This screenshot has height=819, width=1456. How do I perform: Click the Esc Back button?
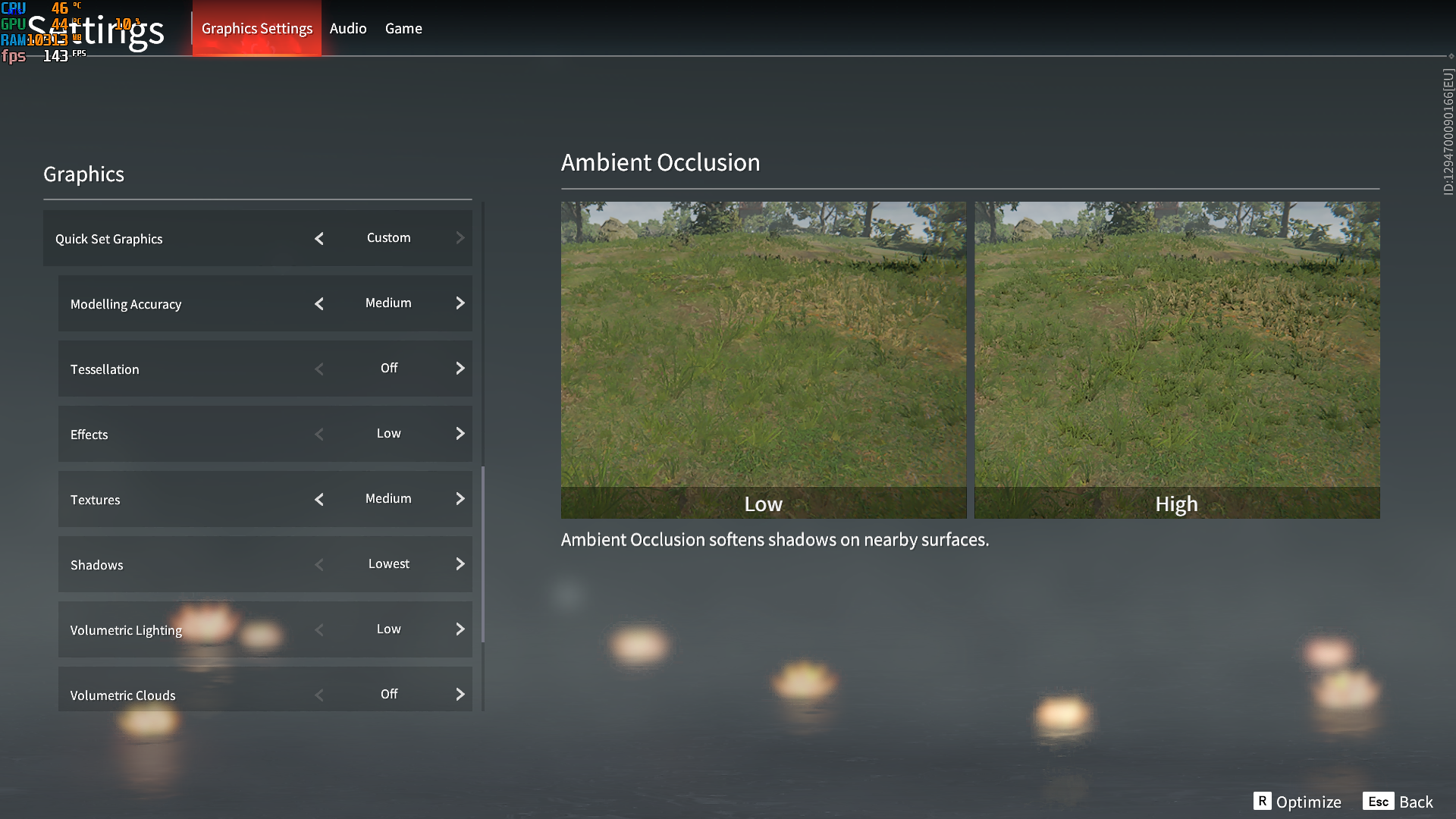click(x=1398, y=802)
